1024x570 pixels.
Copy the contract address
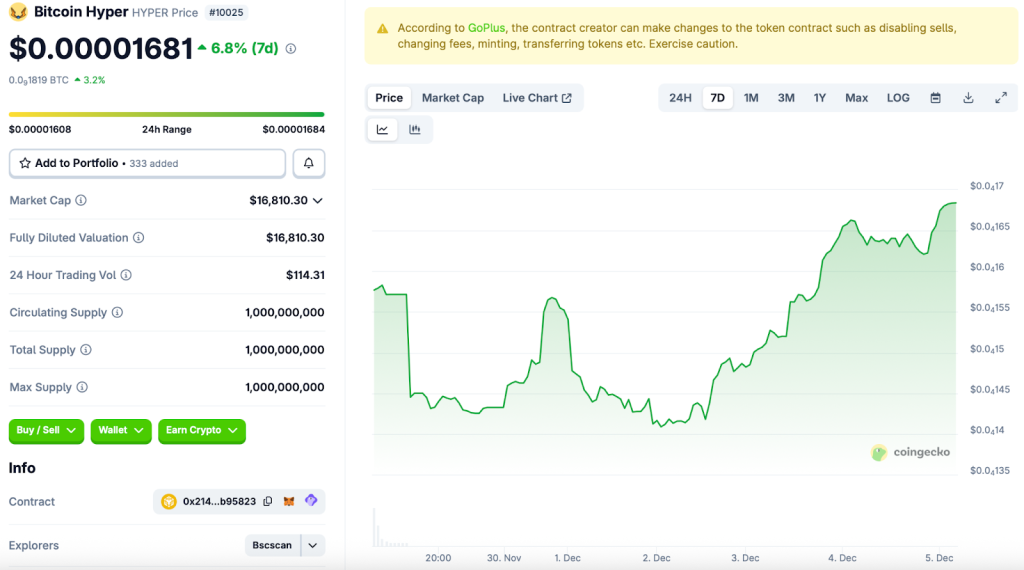tap(219, 501)
